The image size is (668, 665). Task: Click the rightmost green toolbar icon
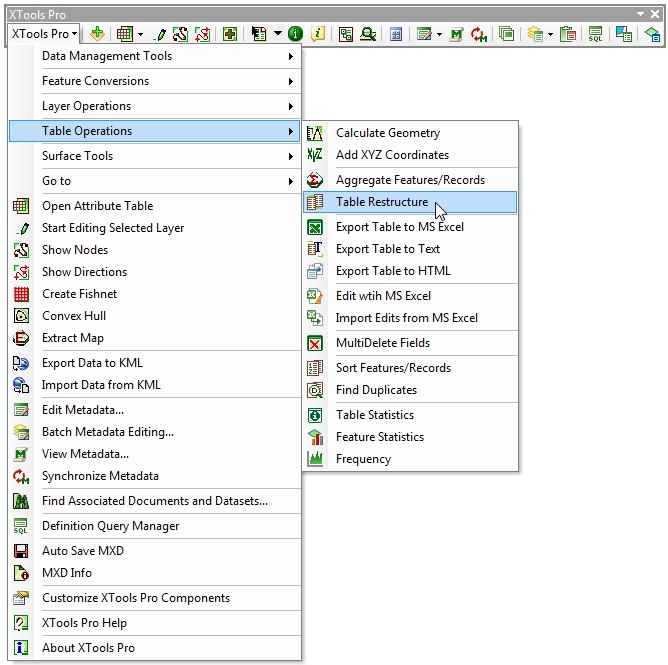pos(652,34)
